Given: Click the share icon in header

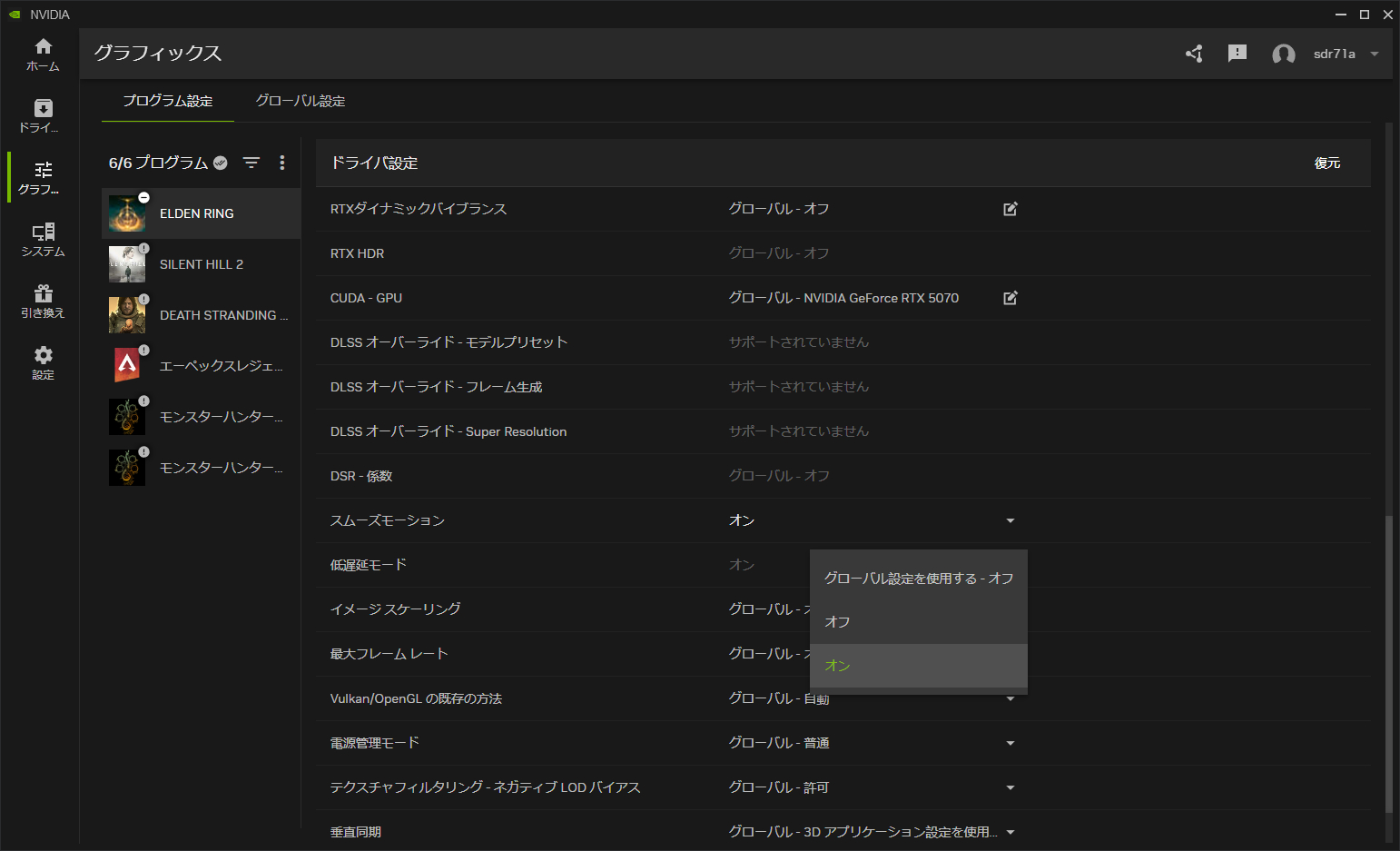Looking at the screenshot, I should 1194,54.
